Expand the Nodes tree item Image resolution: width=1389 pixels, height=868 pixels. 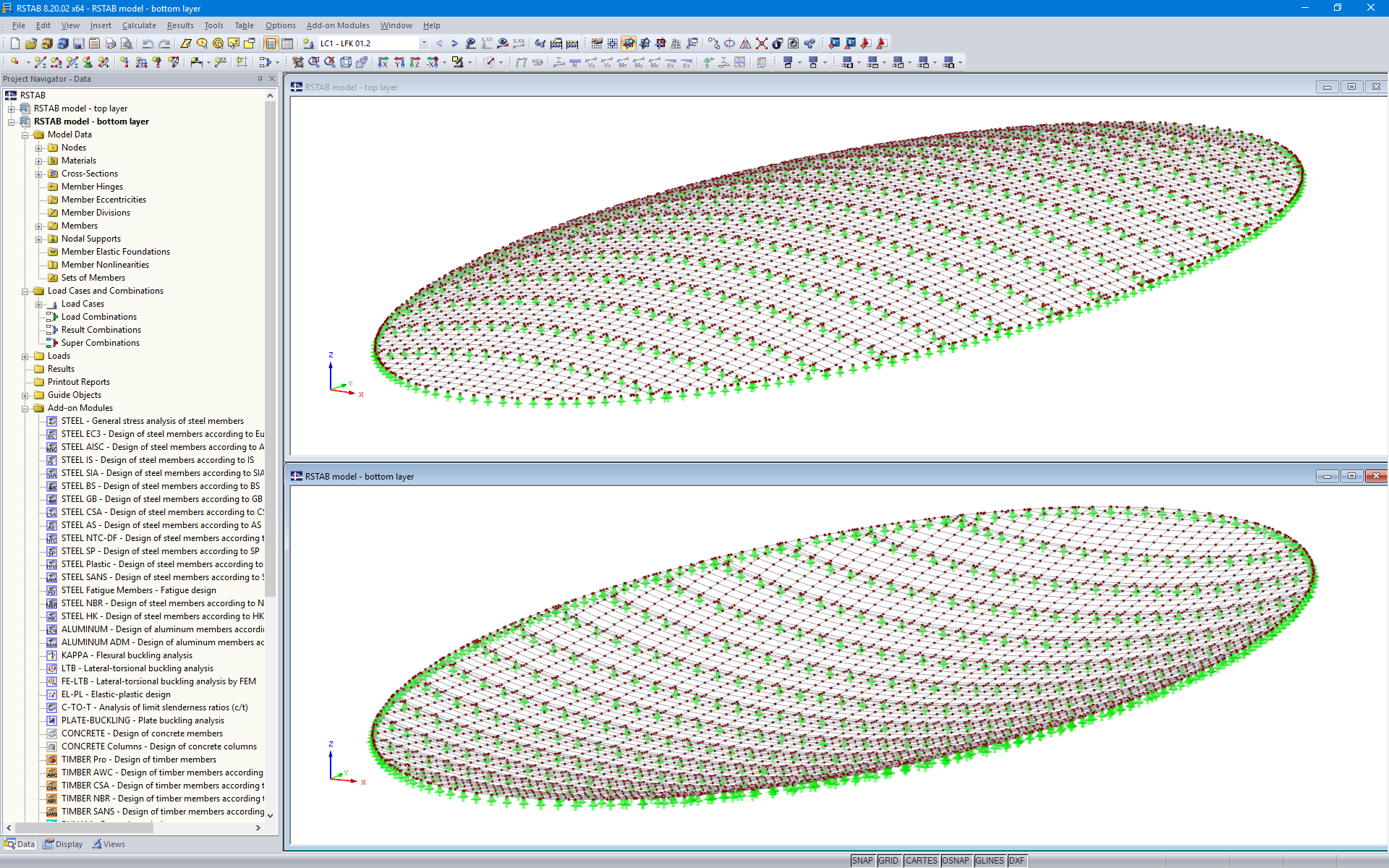[39, 148]
